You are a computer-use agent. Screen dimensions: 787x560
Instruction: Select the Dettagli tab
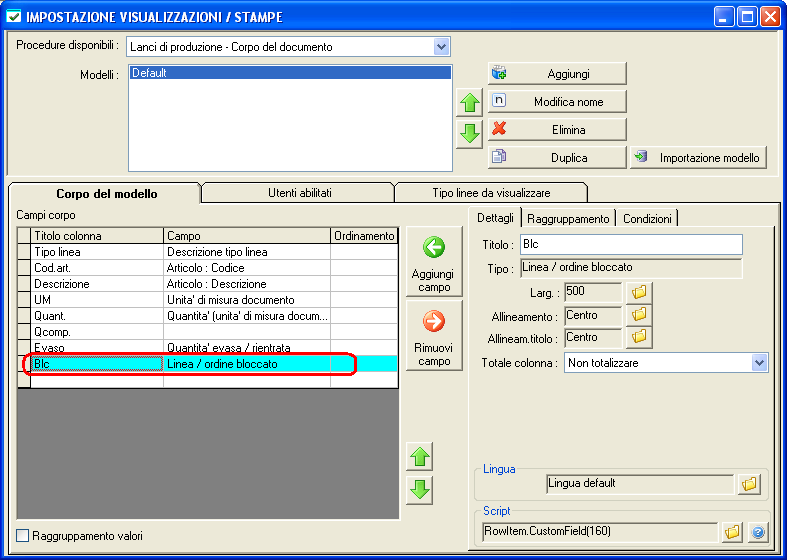[495, 218]
